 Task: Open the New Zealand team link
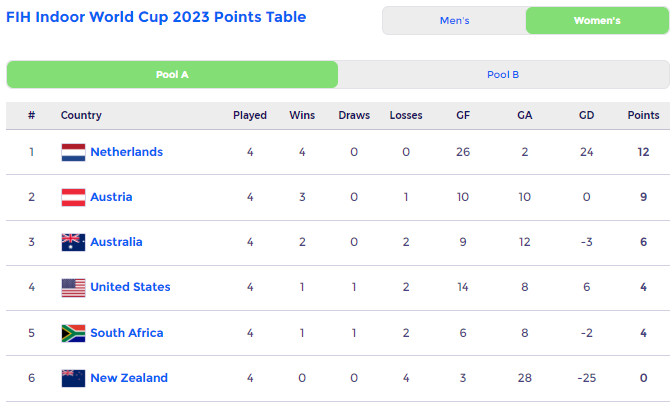coord(129,378)
